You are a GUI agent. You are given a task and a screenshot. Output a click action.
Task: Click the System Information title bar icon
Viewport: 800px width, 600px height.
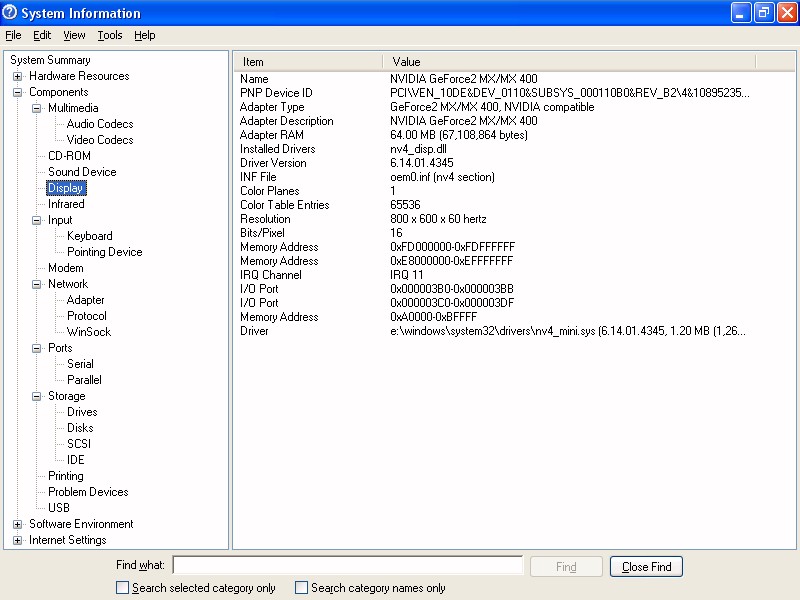pyautogui.click(x=10, y=13)
